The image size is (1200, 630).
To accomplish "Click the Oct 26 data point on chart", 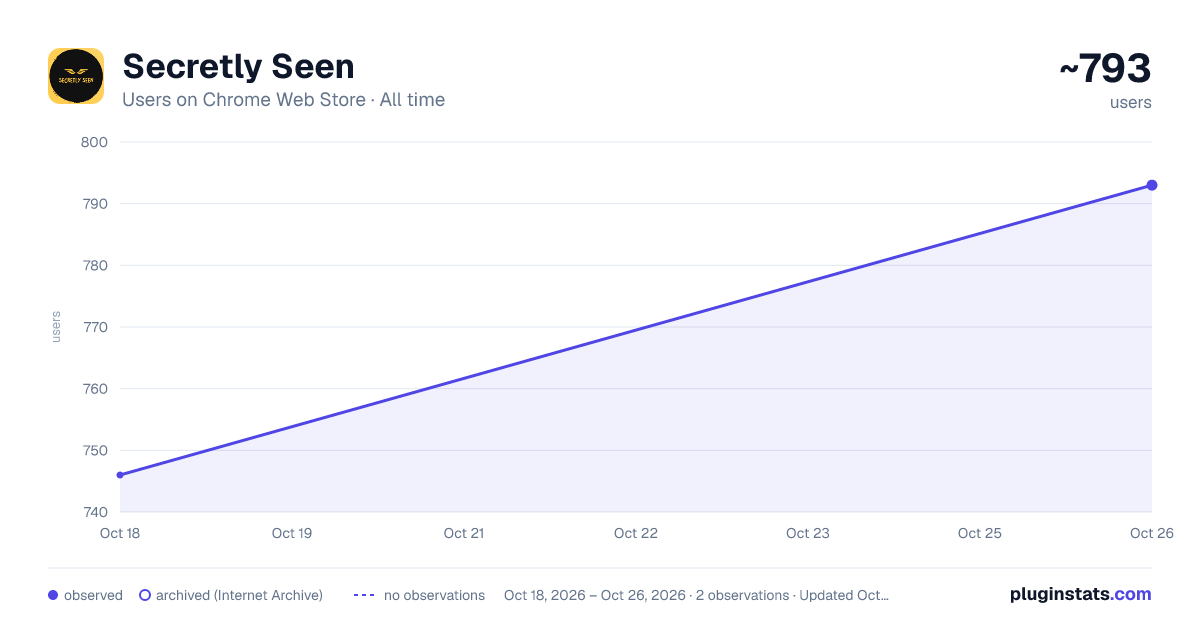I will coord(1152,185).
